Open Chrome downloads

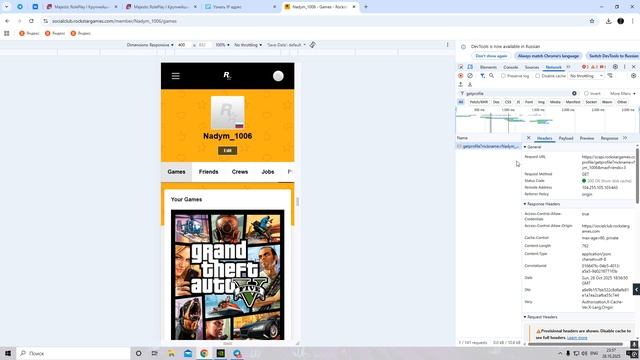pyautogui.click(x=609, y=21)
